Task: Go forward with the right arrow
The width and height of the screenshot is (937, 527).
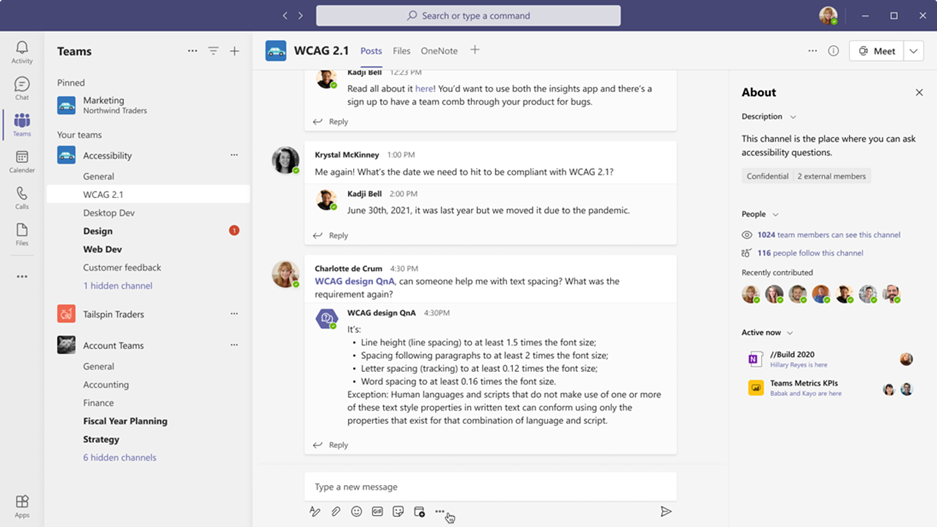Action: click(301, 16)
